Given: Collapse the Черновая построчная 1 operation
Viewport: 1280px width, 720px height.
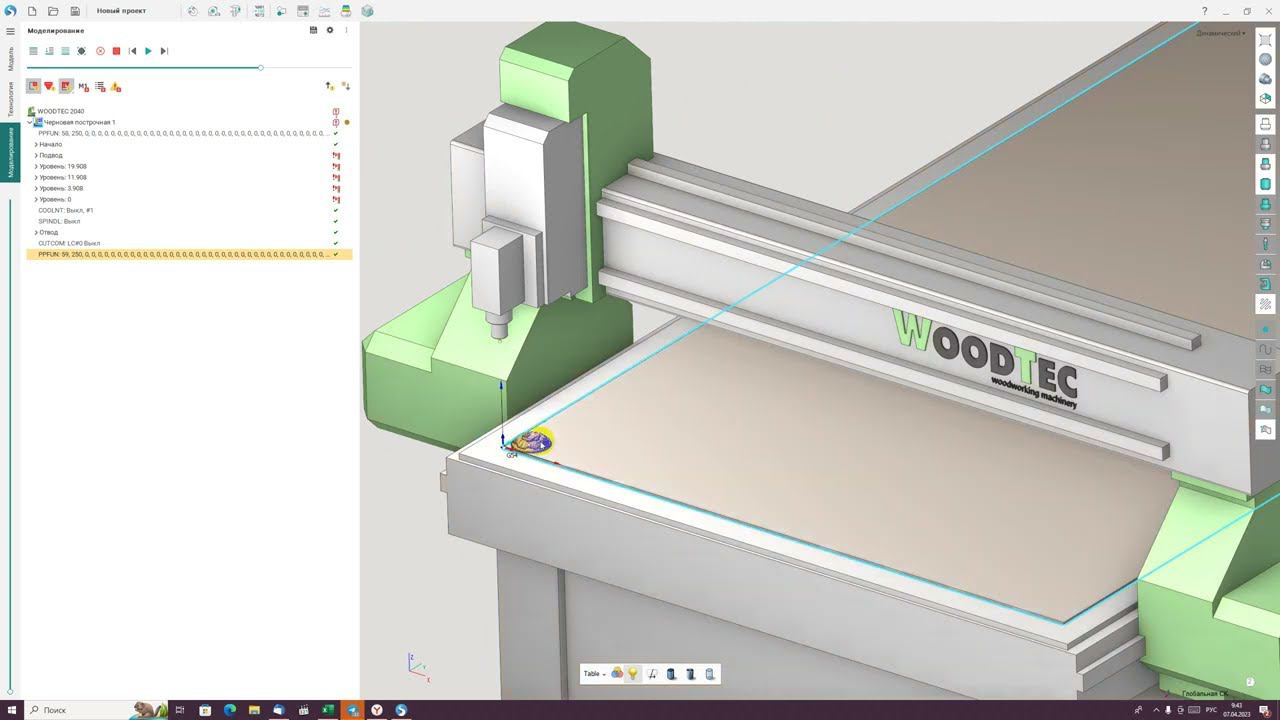Looking at the screenshot, I should click(x=30, y=122).
